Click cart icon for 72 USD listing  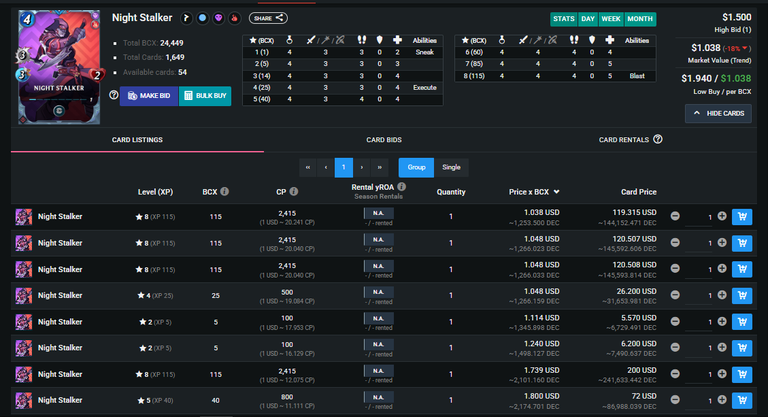click(742, 400)
